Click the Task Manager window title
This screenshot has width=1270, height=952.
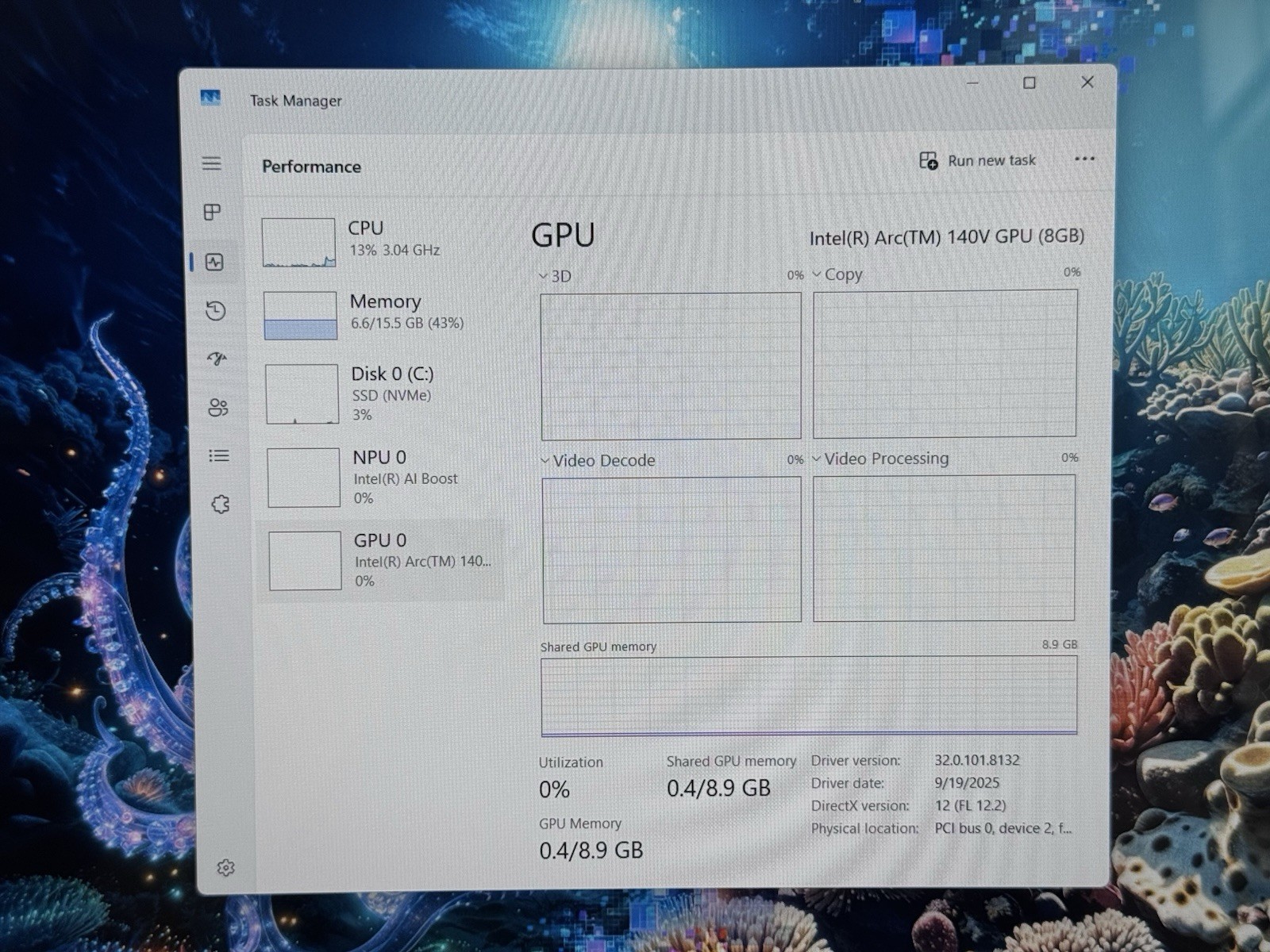(296, 101)
